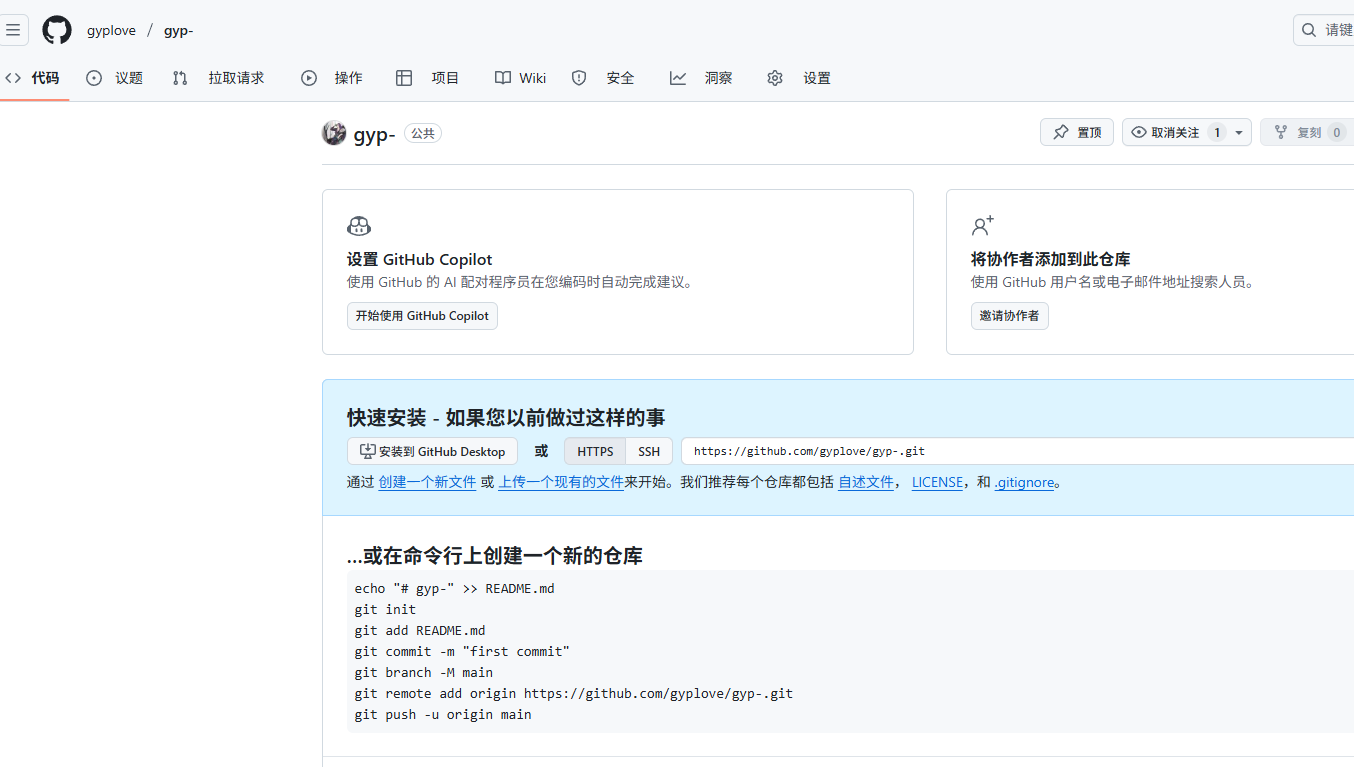Image resolution: width=1354 pixels, height=767 pixels.
Task: Click the 快速安装 heading text
Action: tap(506, 417)
